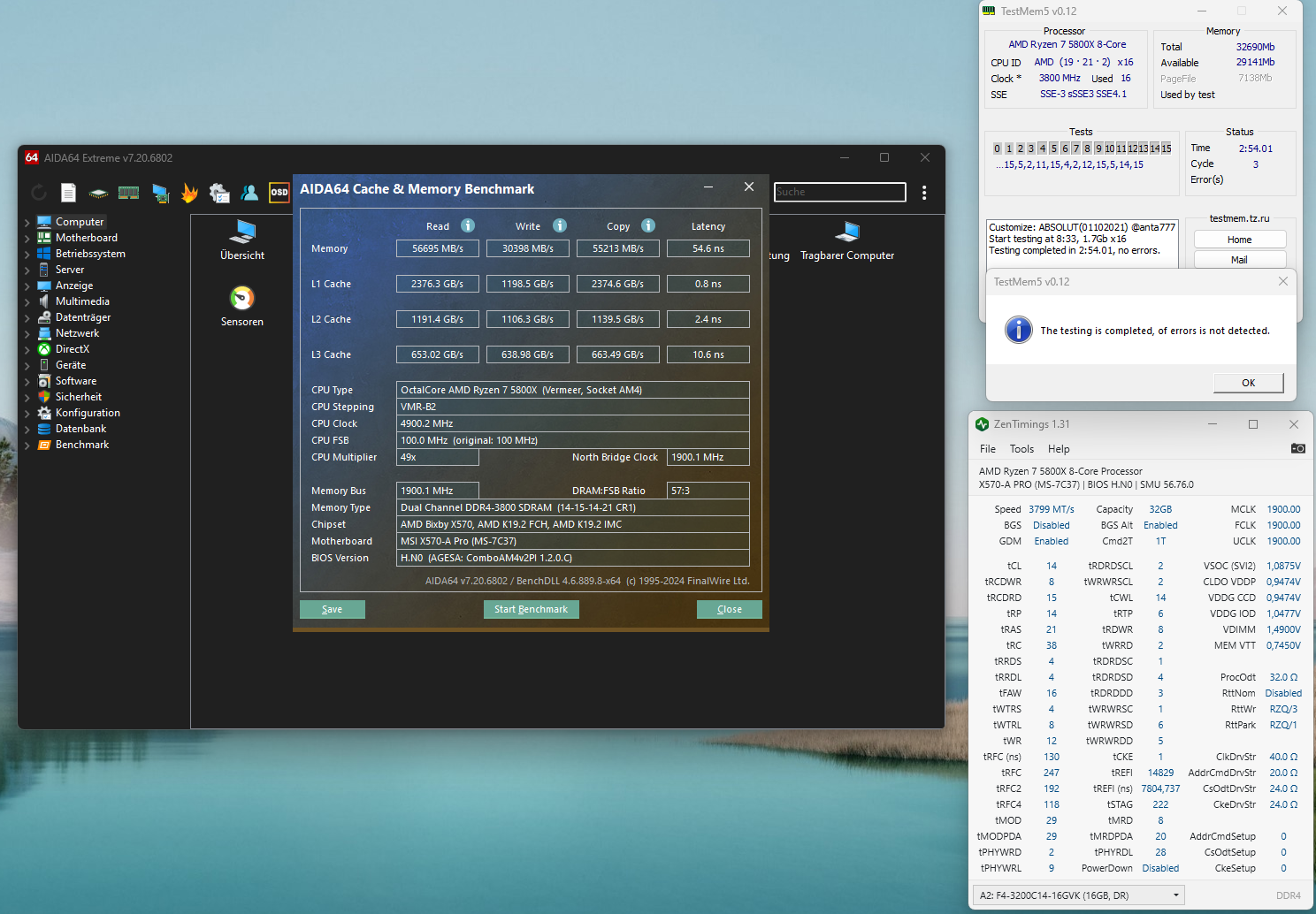Select Datenbank in the AIDA64 tree
Viewport: 1316px width, 914px height.
pyautogui.click(x=80, y=429)
